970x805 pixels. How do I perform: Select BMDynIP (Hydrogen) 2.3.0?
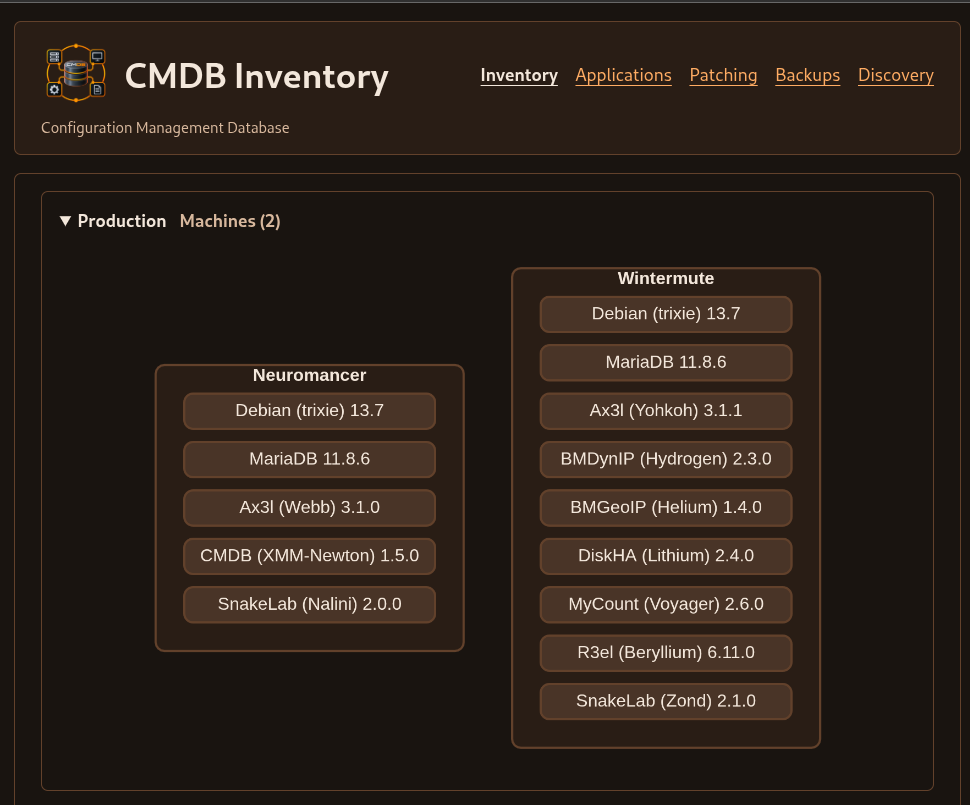pos(666,459)
